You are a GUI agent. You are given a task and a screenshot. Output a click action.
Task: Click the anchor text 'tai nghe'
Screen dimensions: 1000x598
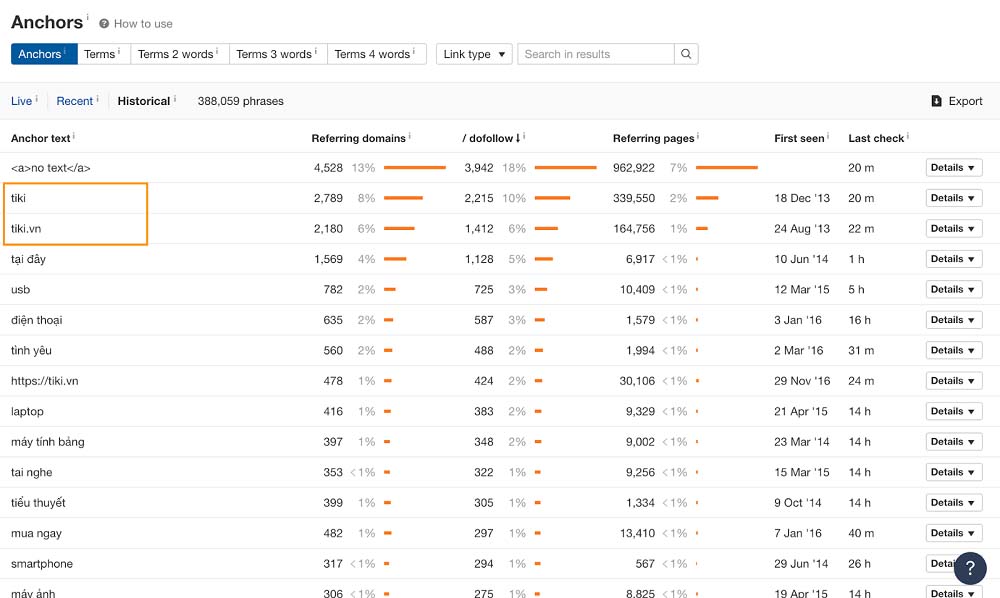(x=31, y=472)
